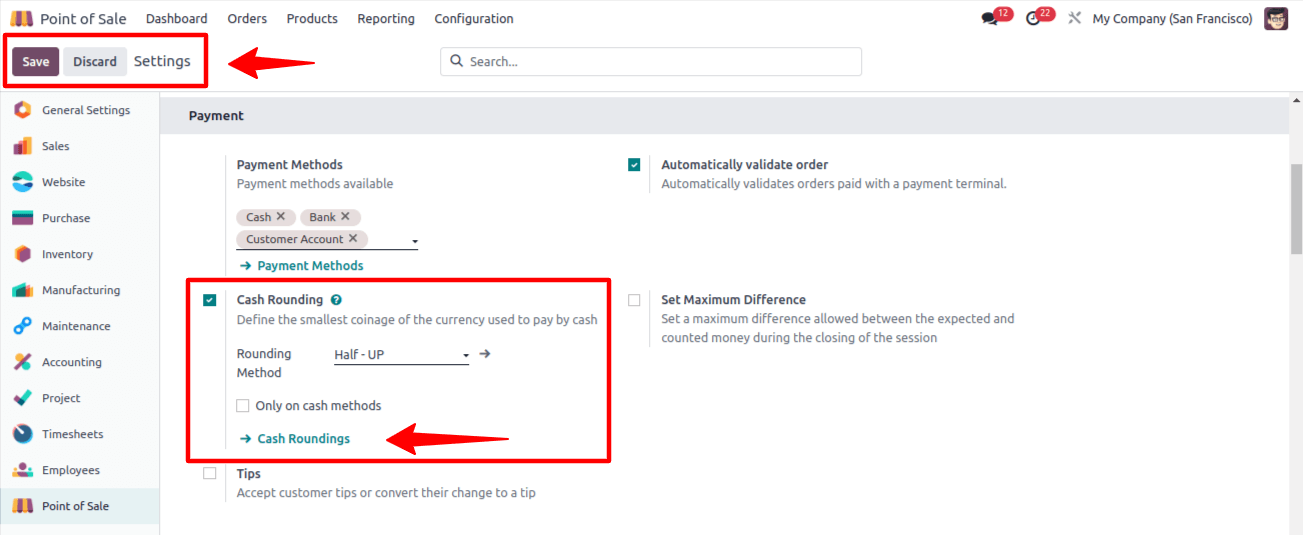
Task: Open activities clock icon with 22 badge
Action: (1033, 19)
